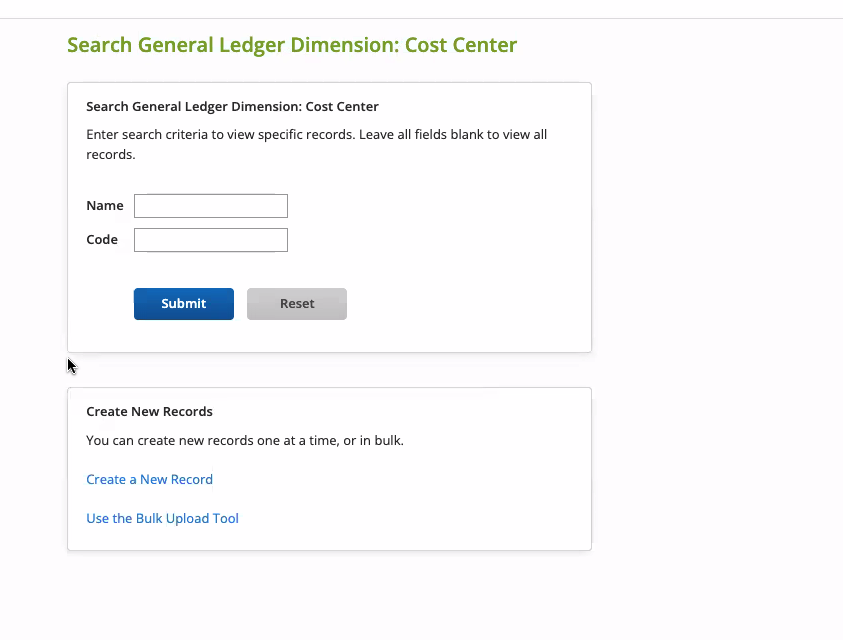The height and width of the screenshot is (640, 843).
Task: Focus the text box beside the Name label
Action: tap(211, 206)
